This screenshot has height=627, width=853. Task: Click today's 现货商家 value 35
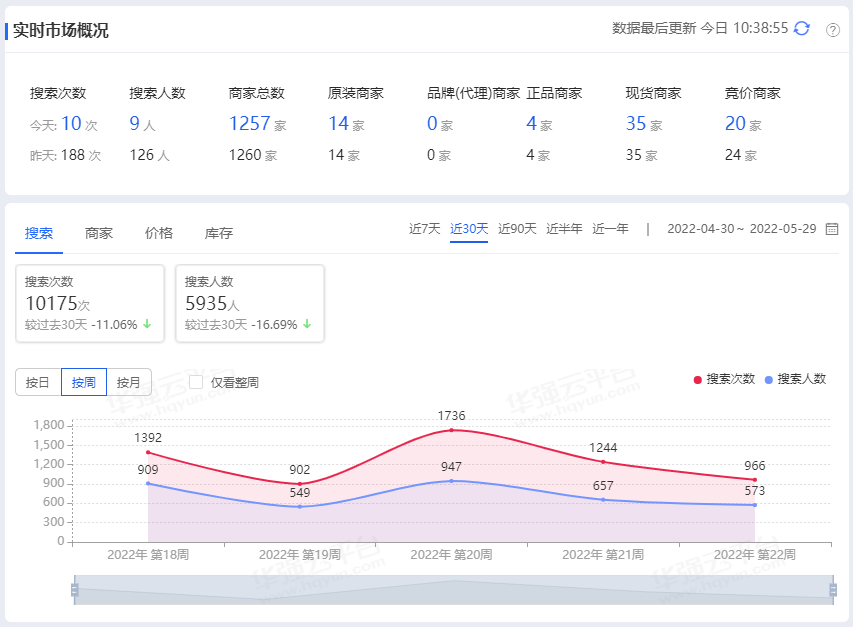click(x=635, y=123)
